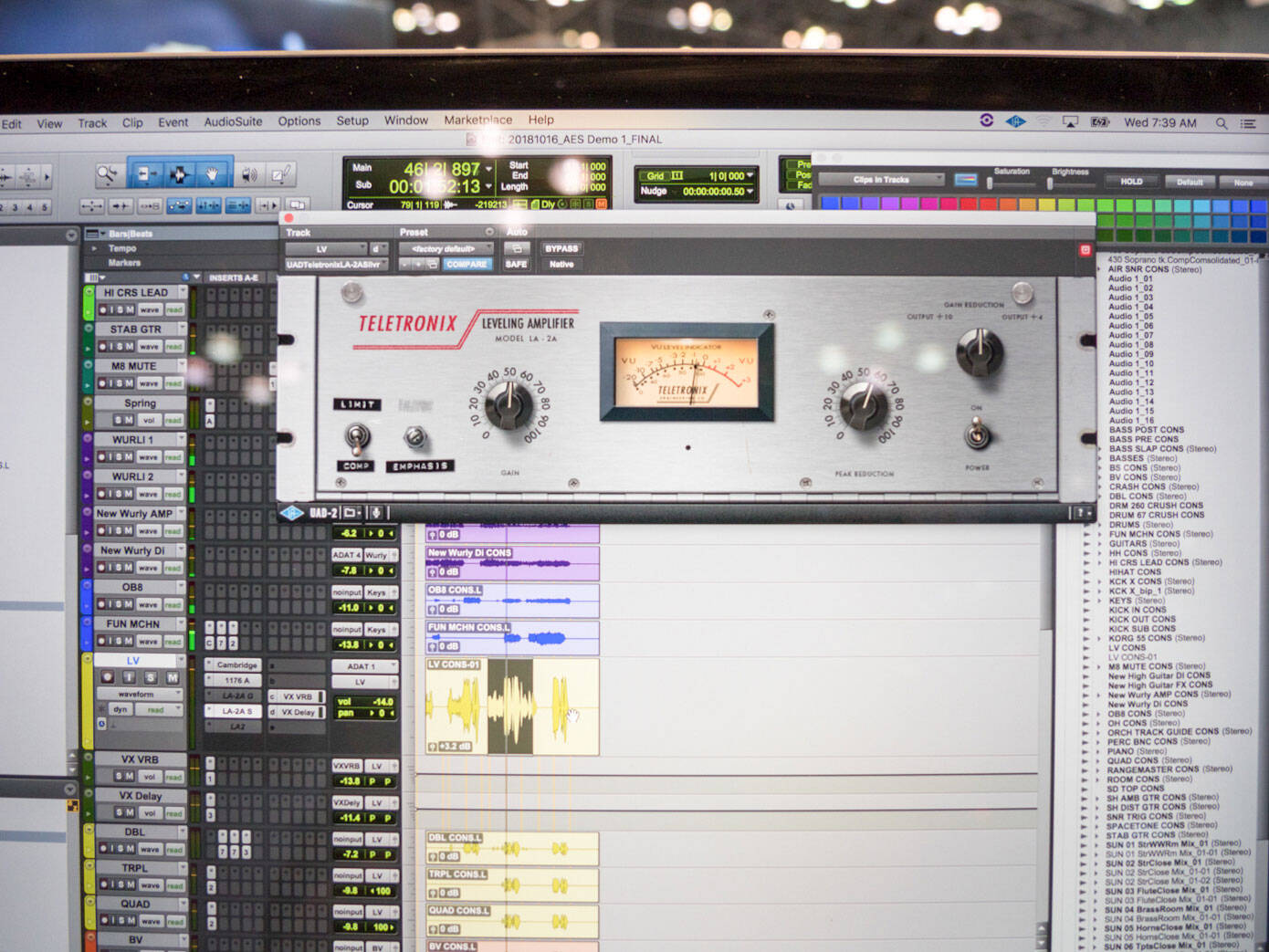Select BASS POST CONS in clip list
1269x952 pixels.
point(1146,429)
